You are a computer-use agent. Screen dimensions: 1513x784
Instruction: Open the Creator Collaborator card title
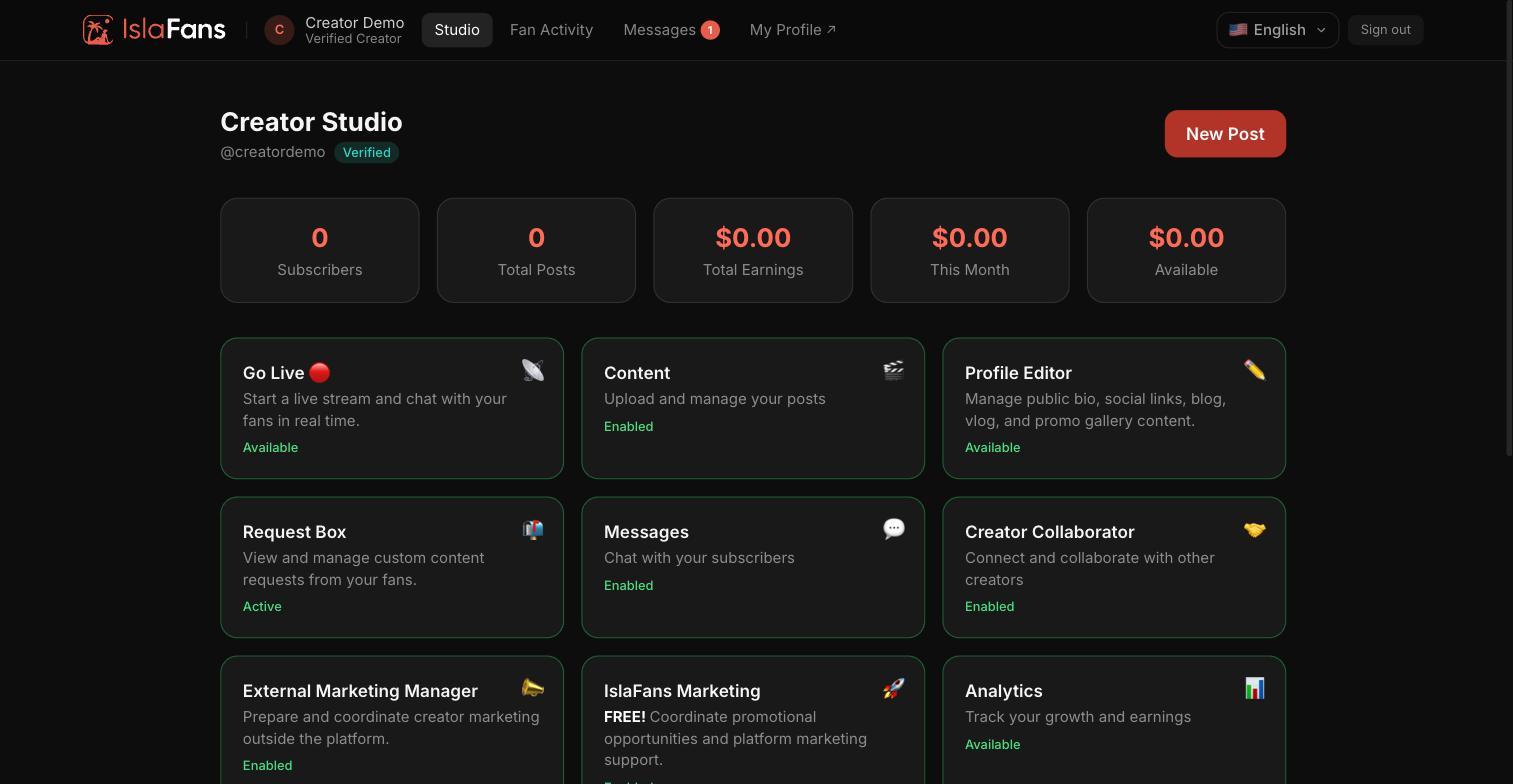[x=1049, y=532]
